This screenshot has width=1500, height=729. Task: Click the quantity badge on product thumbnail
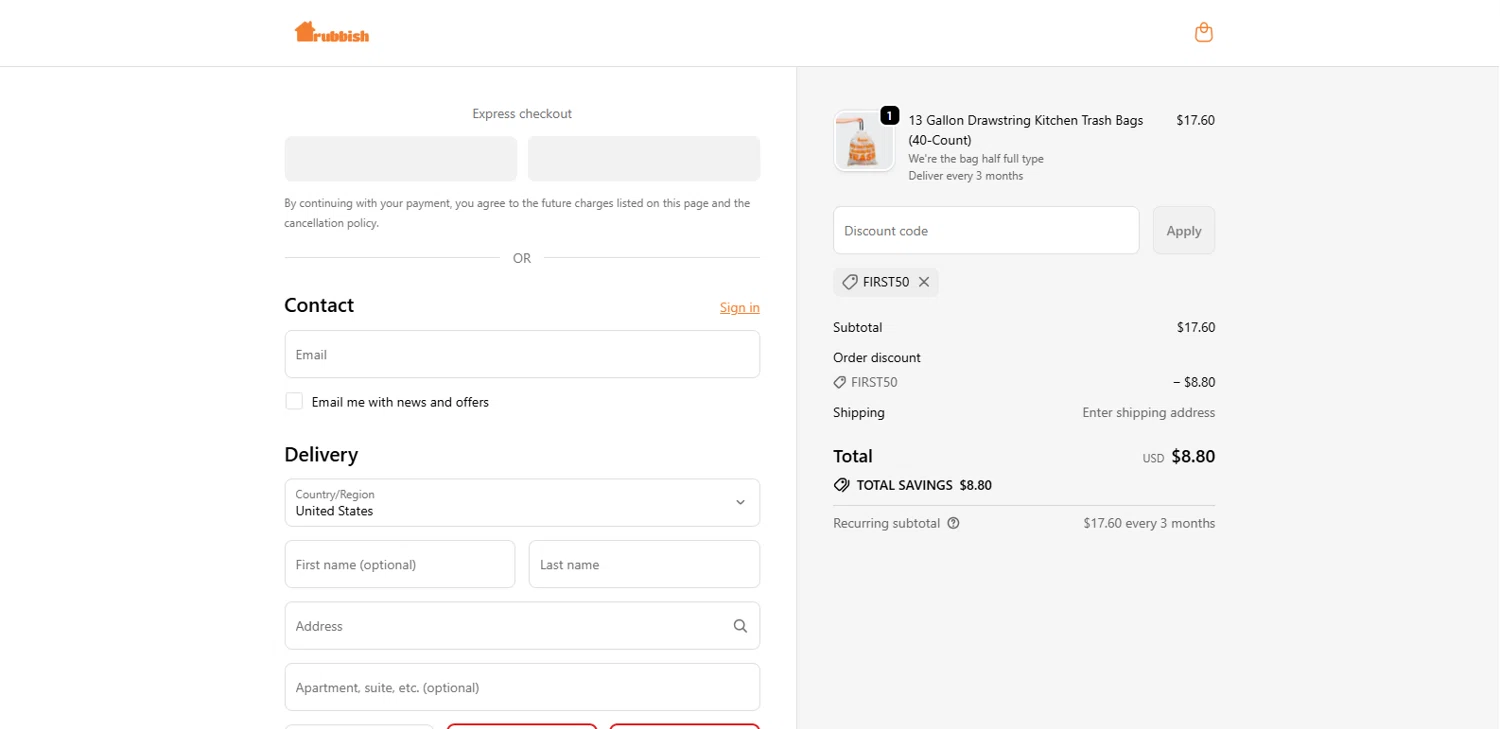tap(890, 115)
